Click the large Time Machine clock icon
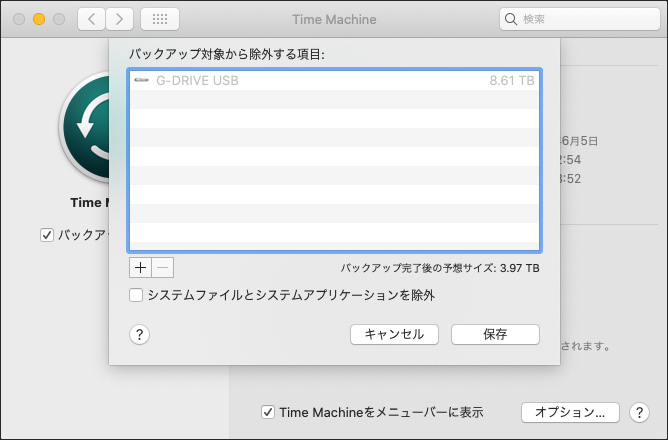The height and width of the screenshot is (440, 668). [x=84, y=127]
